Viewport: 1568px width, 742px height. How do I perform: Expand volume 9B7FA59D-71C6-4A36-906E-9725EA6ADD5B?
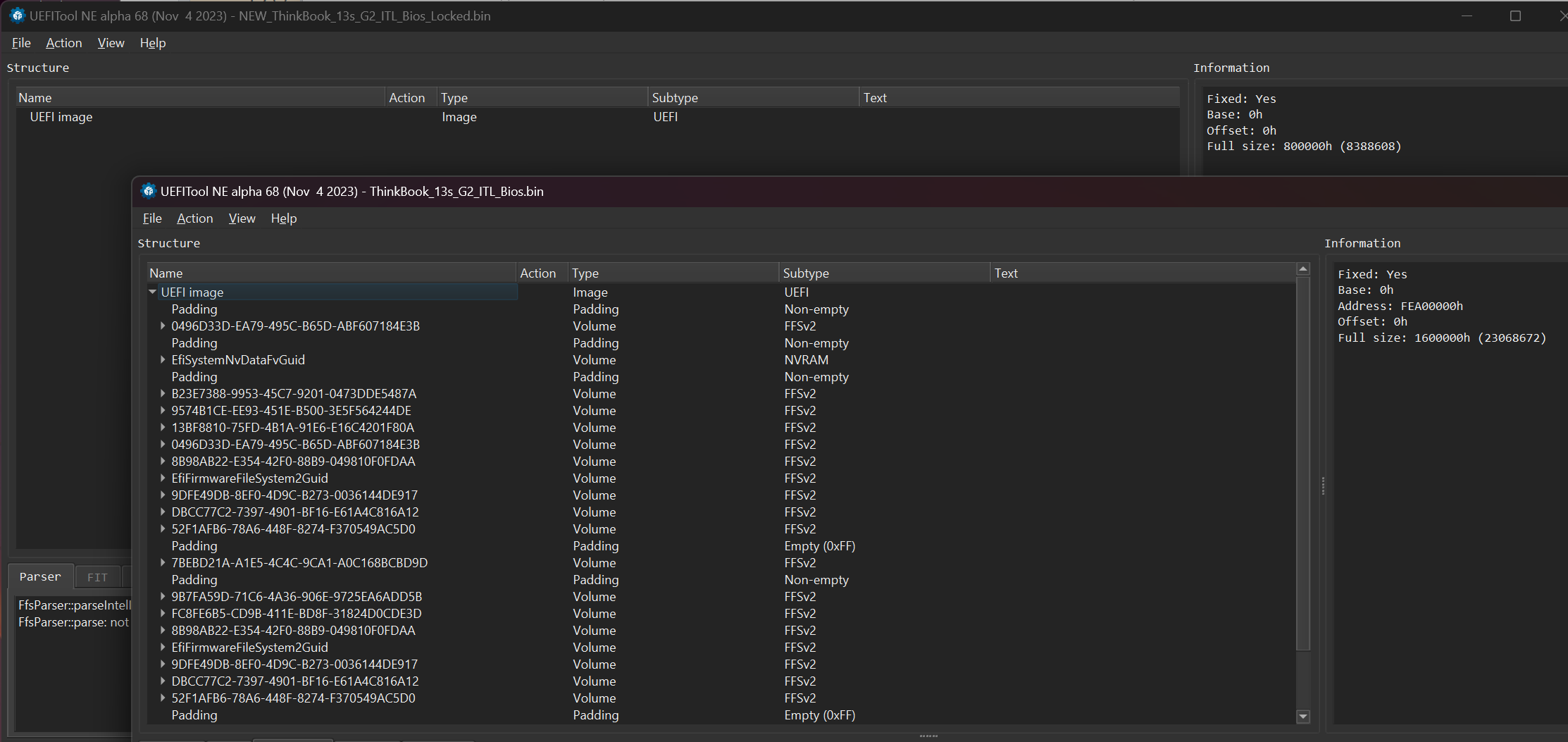(x=163, y=596)
